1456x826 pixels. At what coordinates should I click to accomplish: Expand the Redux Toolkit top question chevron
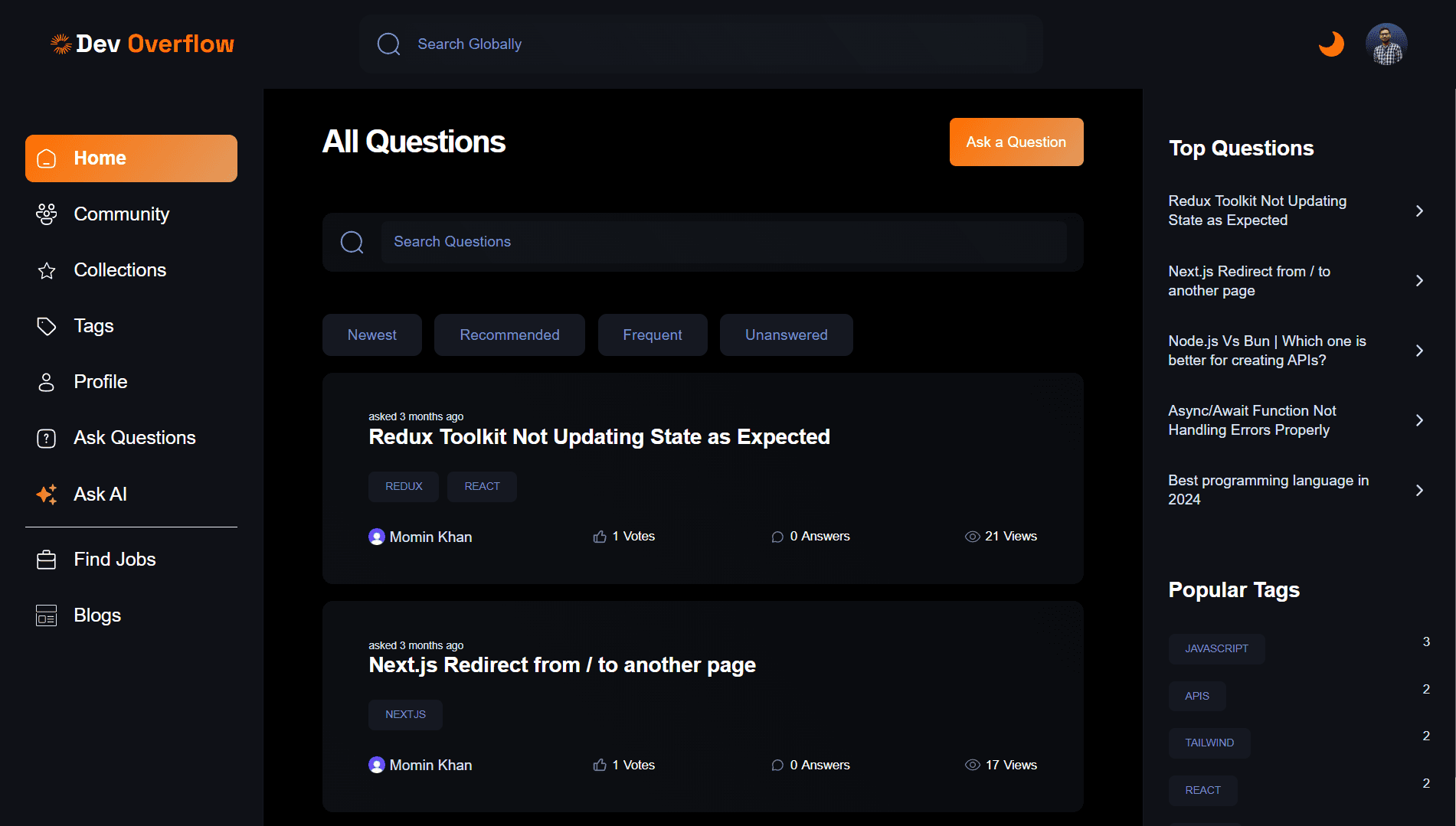(1419, 211)
